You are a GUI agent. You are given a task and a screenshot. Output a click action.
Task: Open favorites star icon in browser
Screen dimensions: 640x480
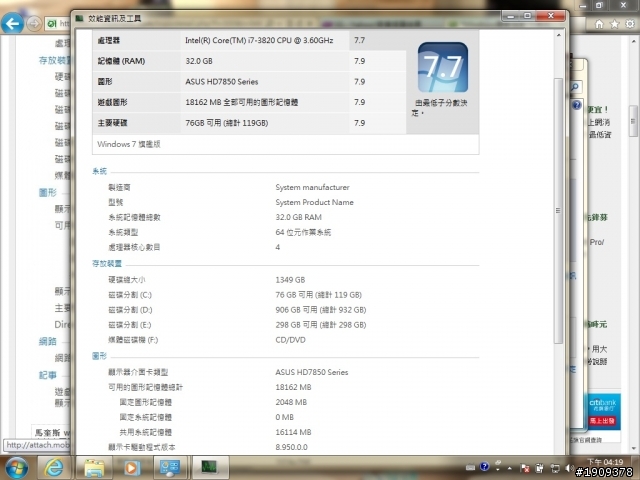614,24
